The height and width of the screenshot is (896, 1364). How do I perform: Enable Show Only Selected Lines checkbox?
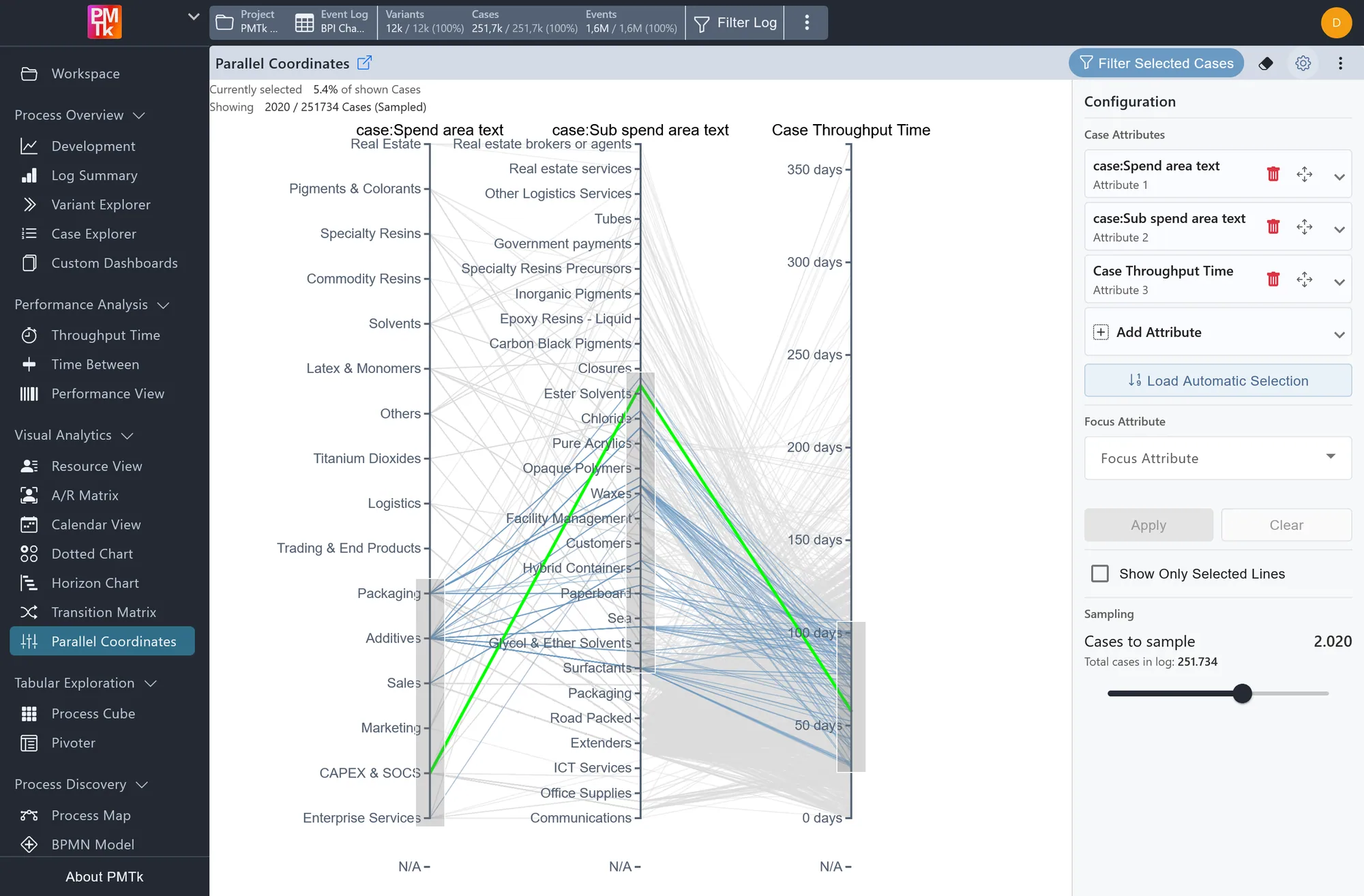[1100, 573]
